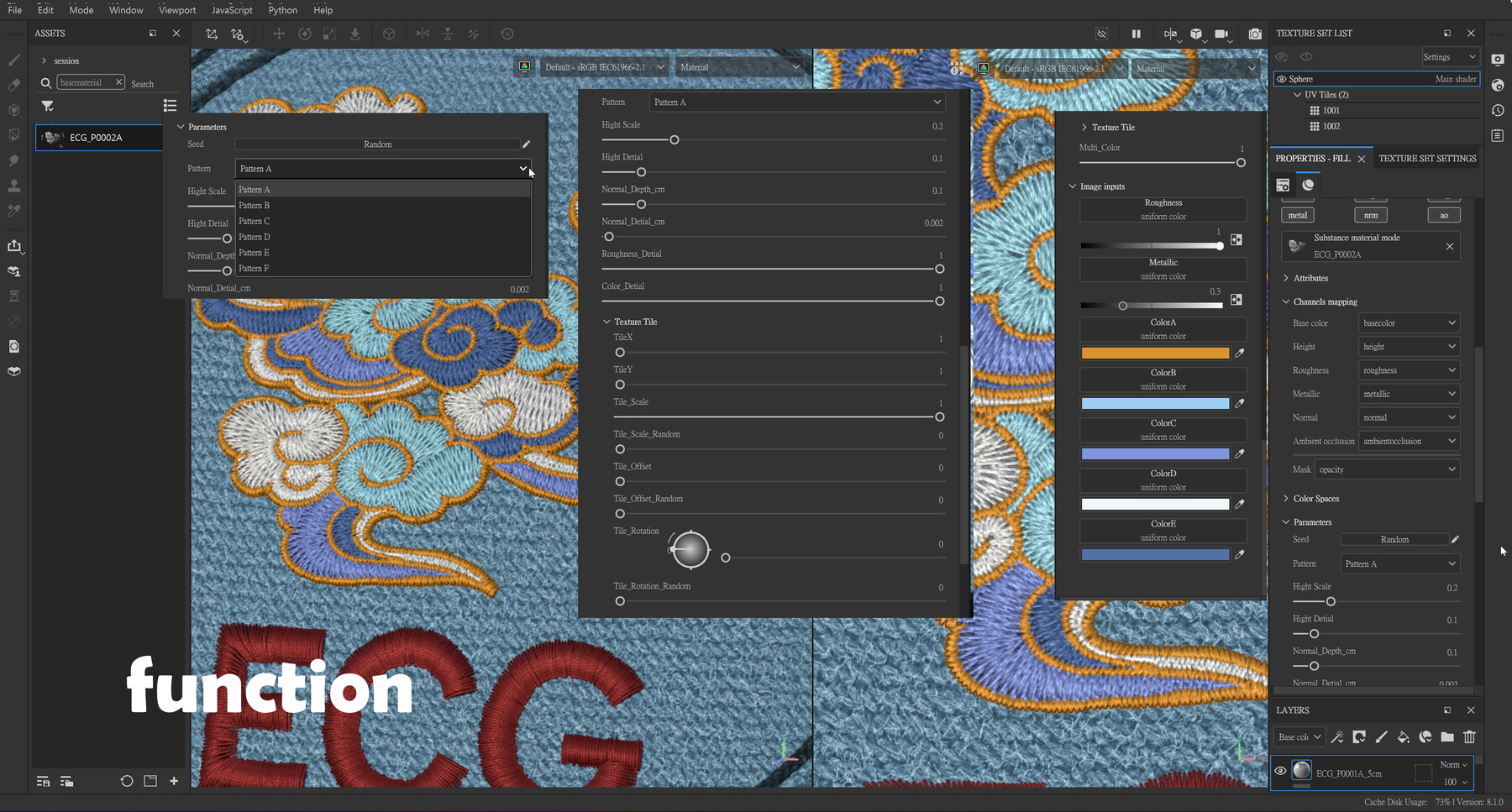Image resolution: width=1512 pixels, height=812 pixels.
Task: Click the folder icon to group layers
Action: pyautogui.click(x=1447, y=737)
